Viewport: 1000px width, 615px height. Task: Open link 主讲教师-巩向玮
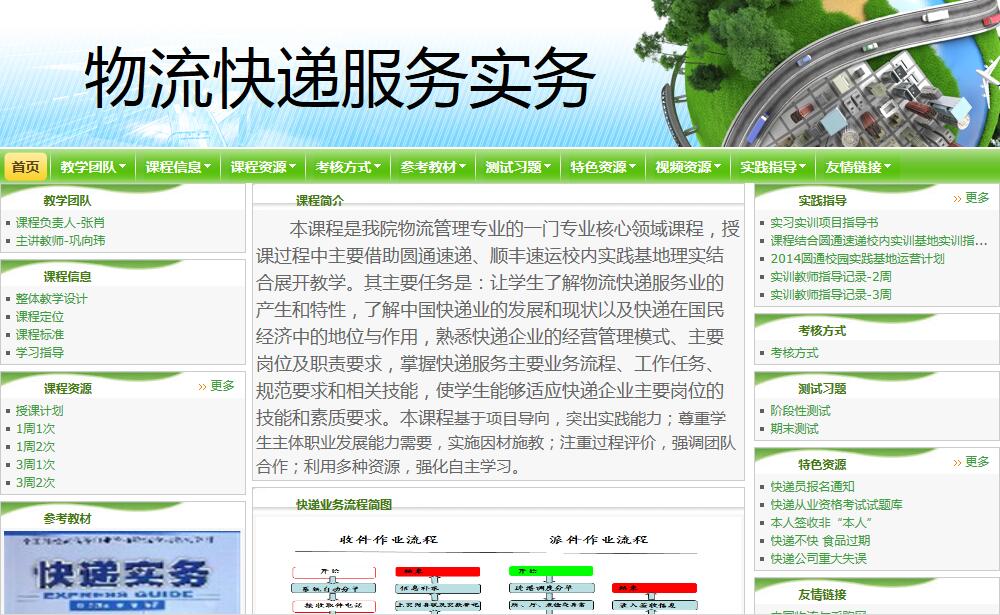click(x=61, y=241)
